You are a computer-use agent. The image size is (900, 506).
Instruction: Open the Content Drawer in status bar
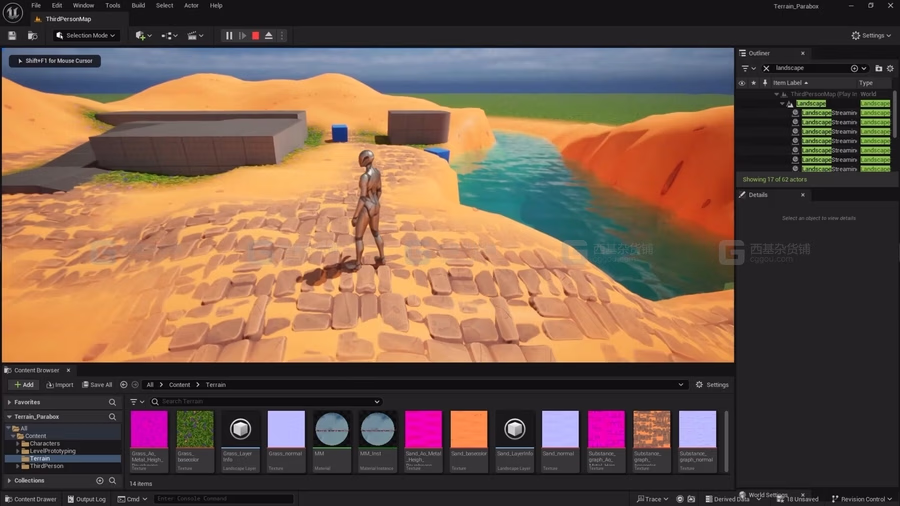click(x=31, y=499)
